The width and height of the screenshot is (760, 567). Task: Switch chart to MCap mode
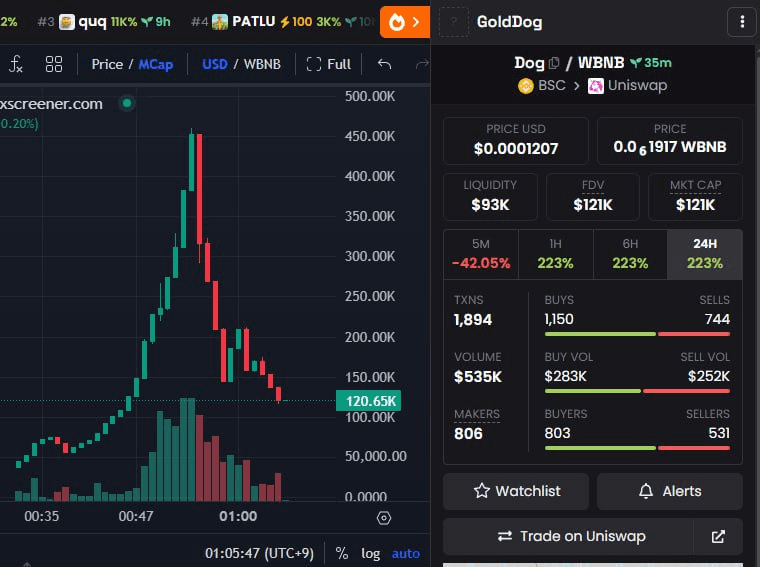[x=156, y=64]
